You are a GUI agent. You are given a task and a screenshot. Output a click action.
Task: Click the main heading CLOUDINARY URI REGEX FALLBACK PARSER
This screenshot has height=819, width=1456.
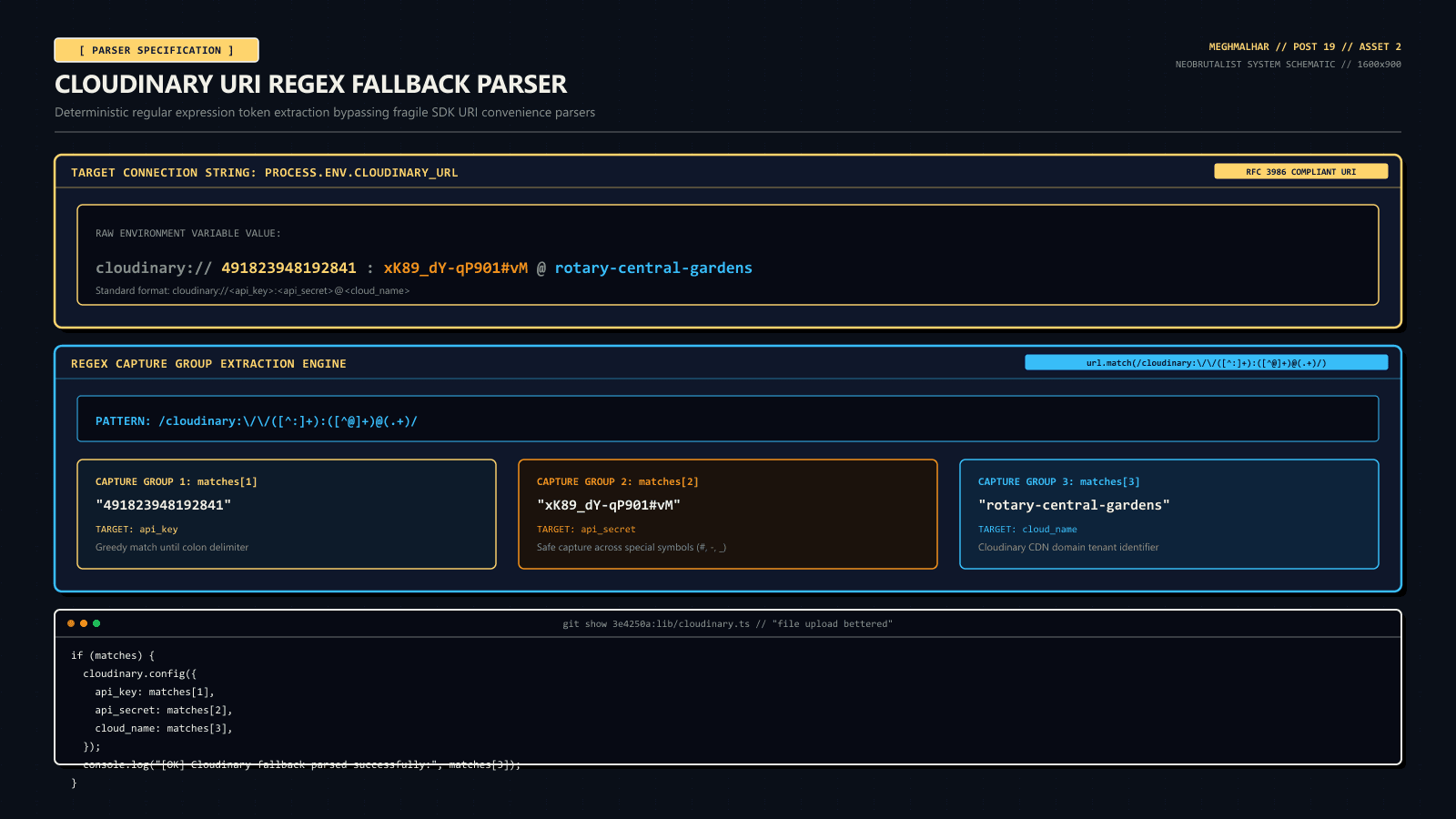(x=310, y=84)
